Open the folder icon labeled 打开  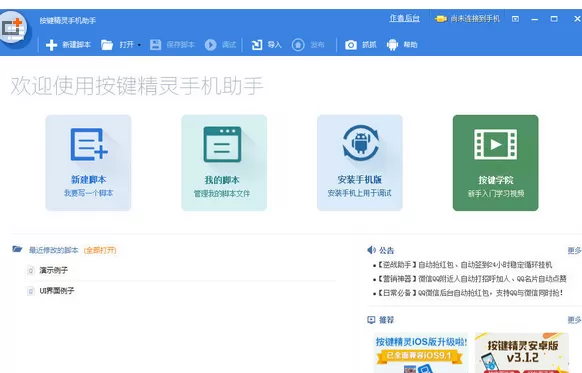(107, 45)
